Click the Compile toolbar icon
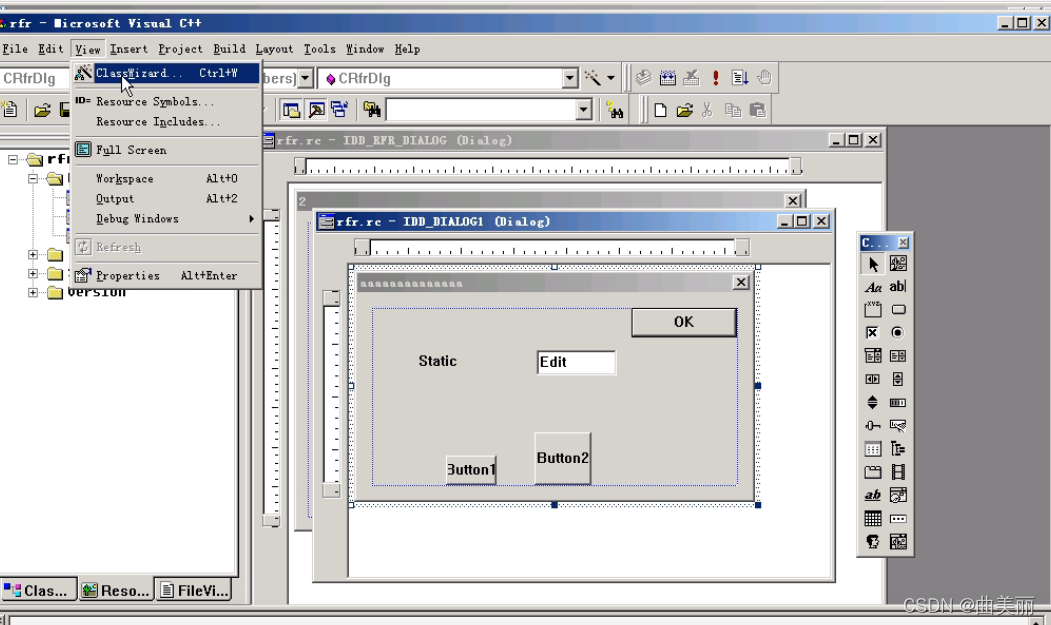This screenshot has height=625, width=1051. click(643, 78)
